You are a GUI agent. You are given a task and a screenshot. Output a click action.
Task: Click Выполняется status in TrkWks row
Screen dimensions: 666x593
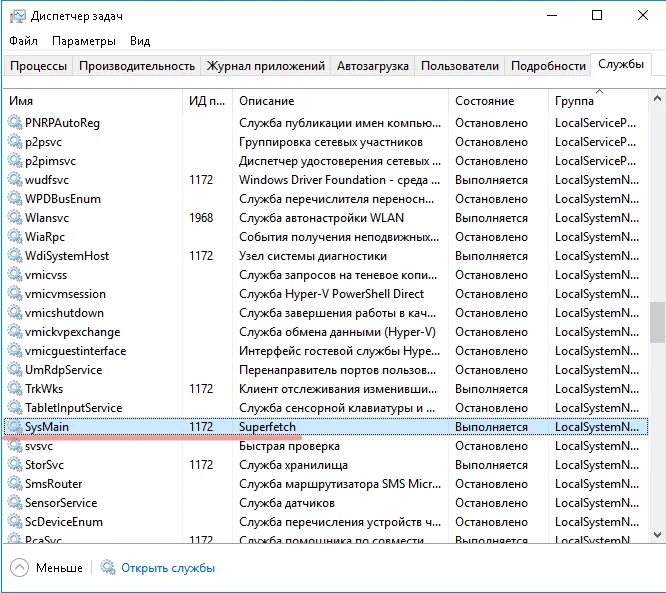(x=491, y=389)
